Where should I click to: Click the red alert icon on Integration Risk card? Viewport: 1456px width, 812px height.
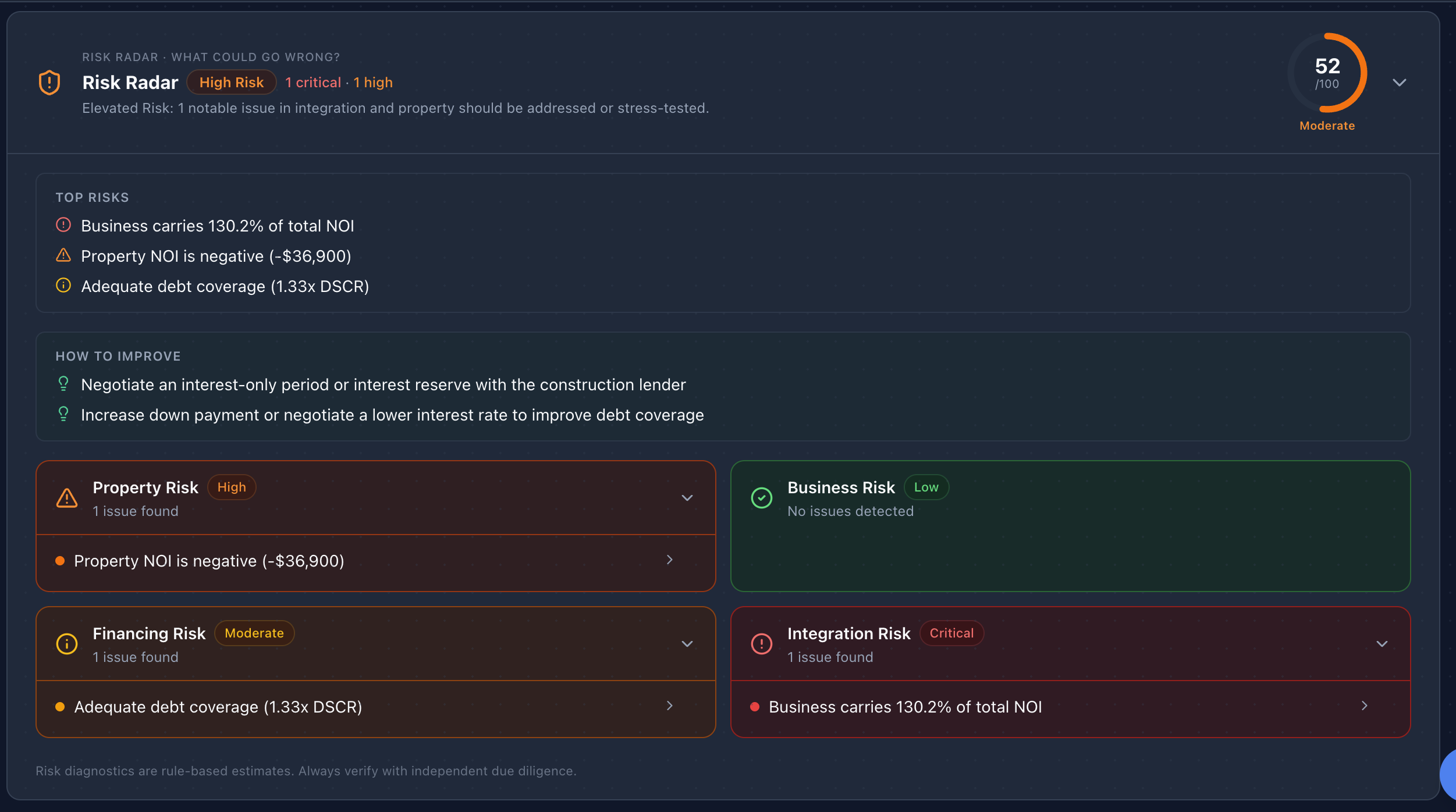[x=760, y=643]
